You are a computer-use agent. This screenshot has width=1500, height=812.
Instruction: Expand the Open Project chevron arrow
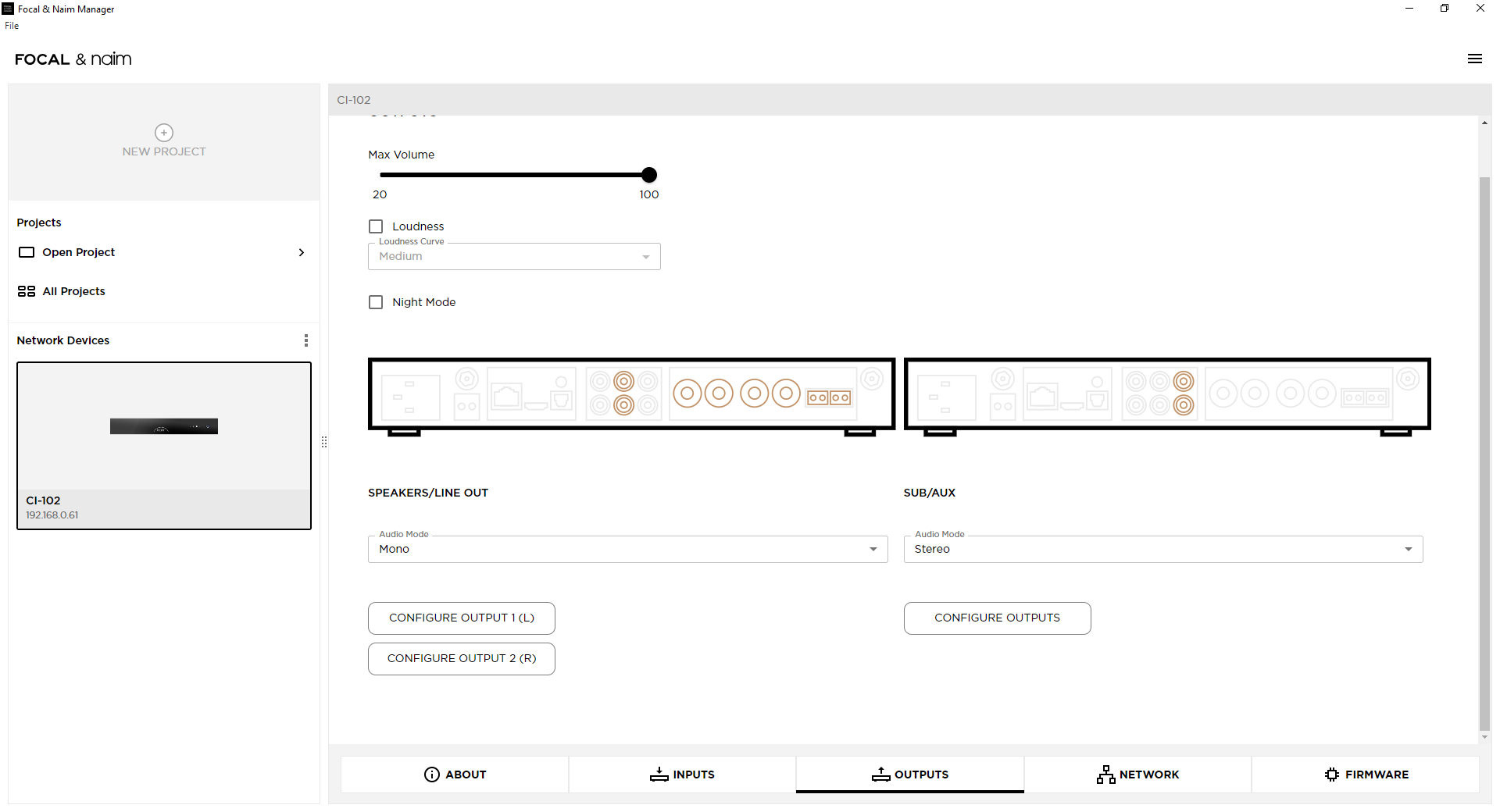(x=302, y=252)
